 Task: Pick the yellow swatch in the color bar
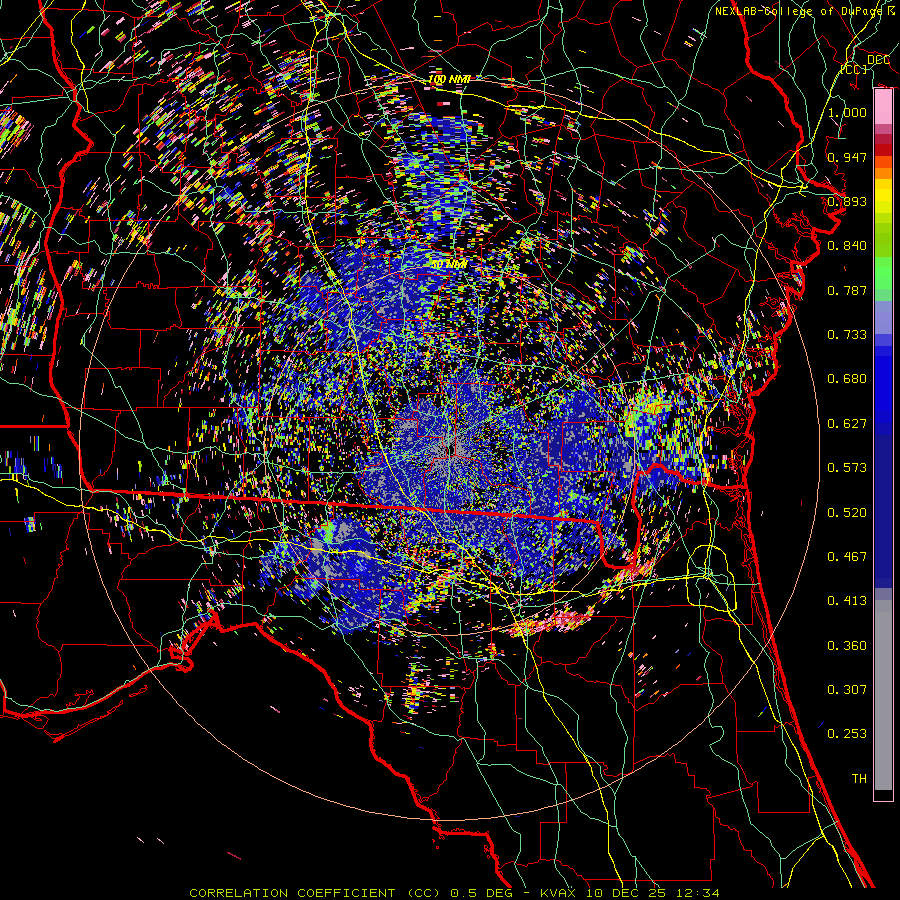click(x=883, y=197)
